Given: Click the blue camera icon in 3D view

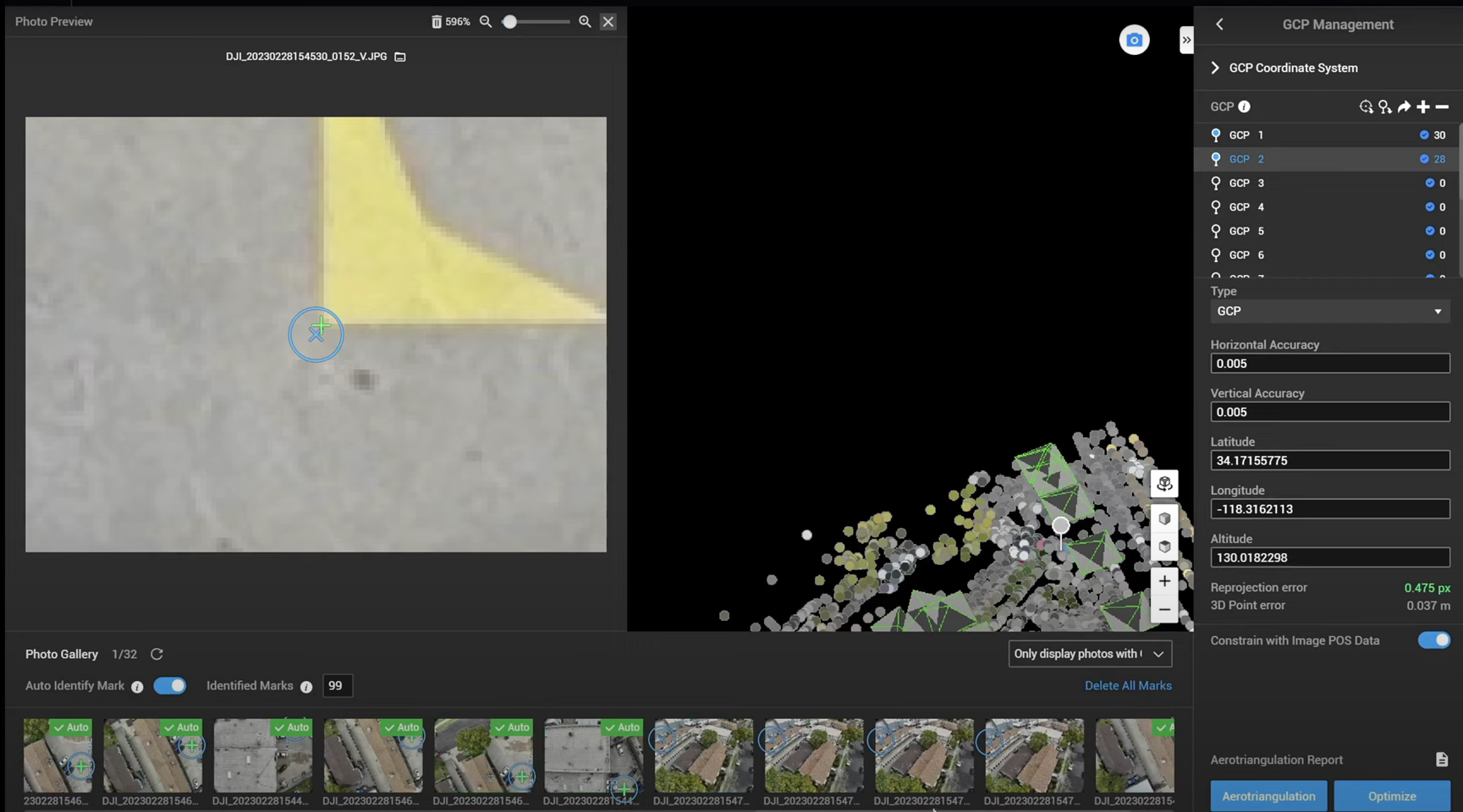Looking at the screenshot, I should pyautogui.click(x=1135, y=40).
